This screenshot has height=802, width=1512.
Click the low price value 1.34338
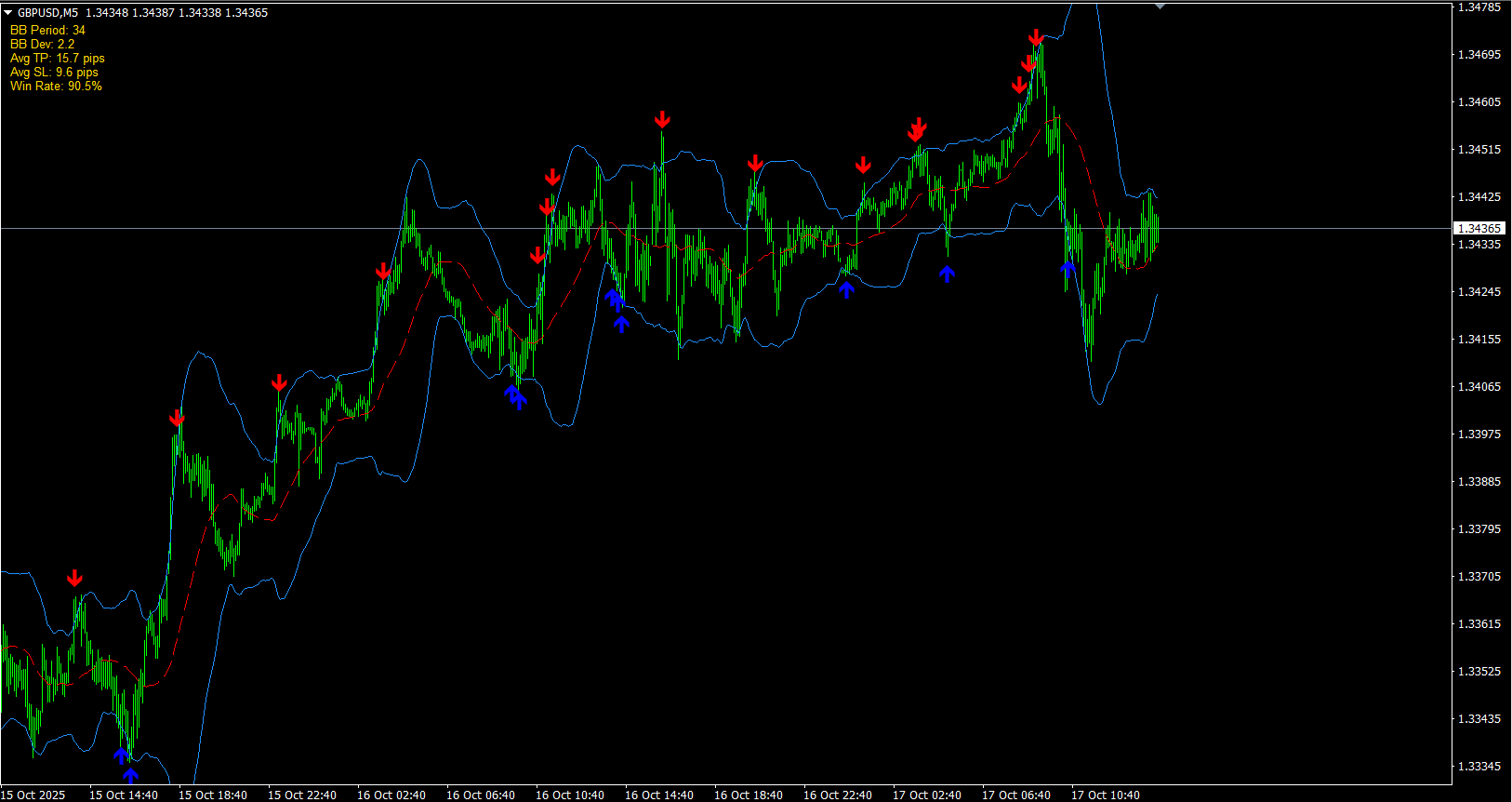[x=200, y=13]
